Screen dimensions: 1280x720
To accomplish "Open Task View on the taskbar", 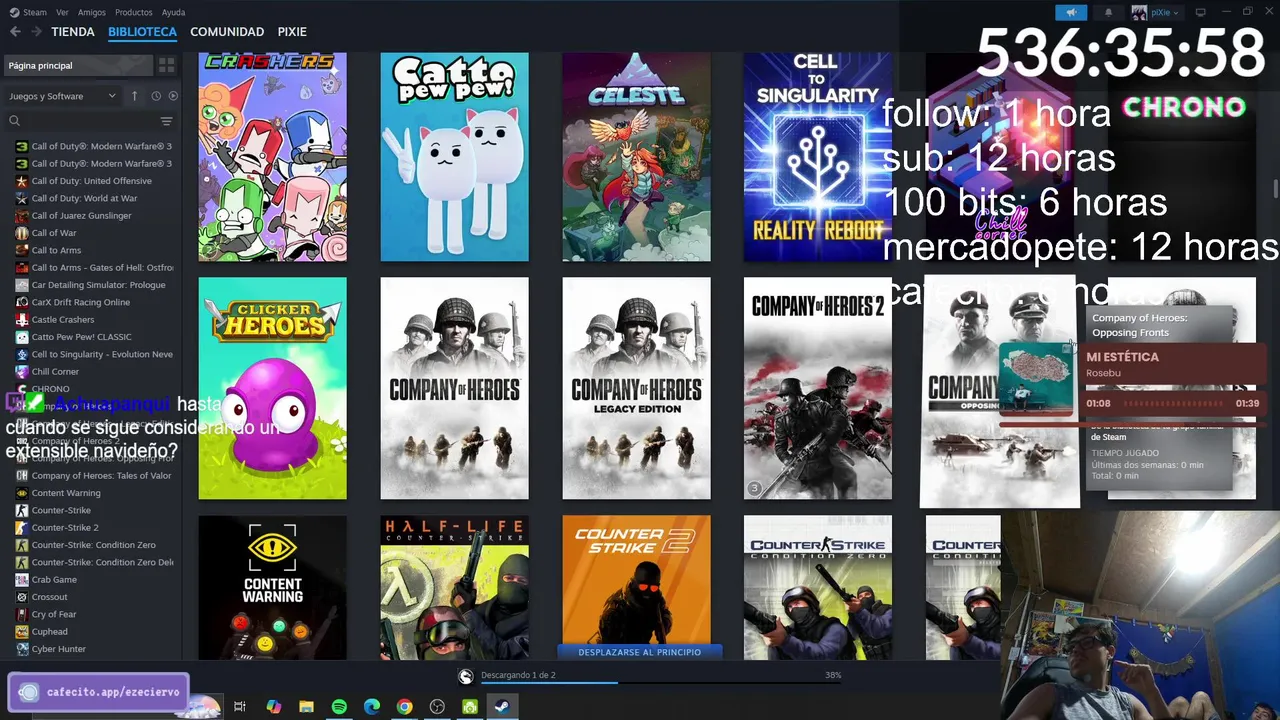I will (240, 707).
